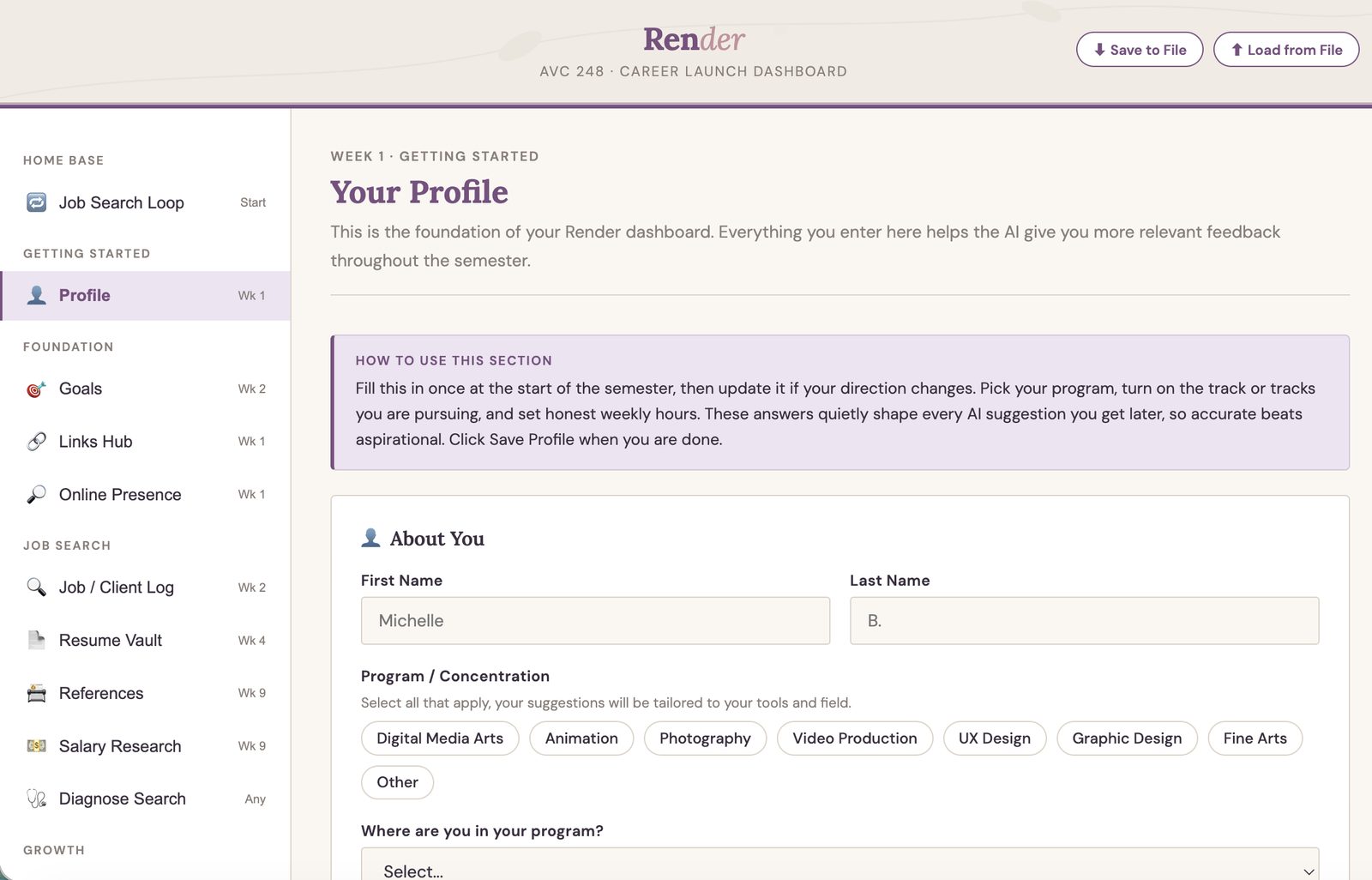This screenshot has height=880, width=1372.
Task: Go to References section
Action: click(x=146, y=693)
